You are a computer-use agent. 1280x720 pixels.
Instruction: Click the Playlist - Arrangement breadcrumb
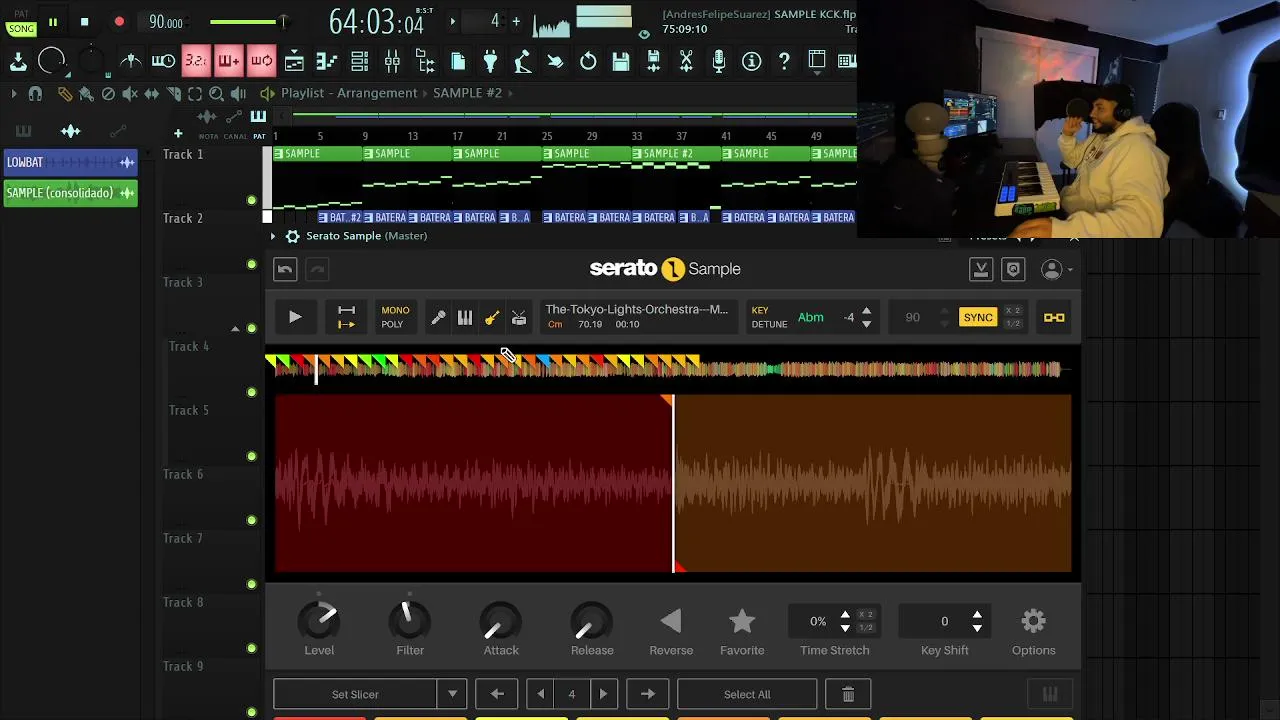click(x=349, y=93)
